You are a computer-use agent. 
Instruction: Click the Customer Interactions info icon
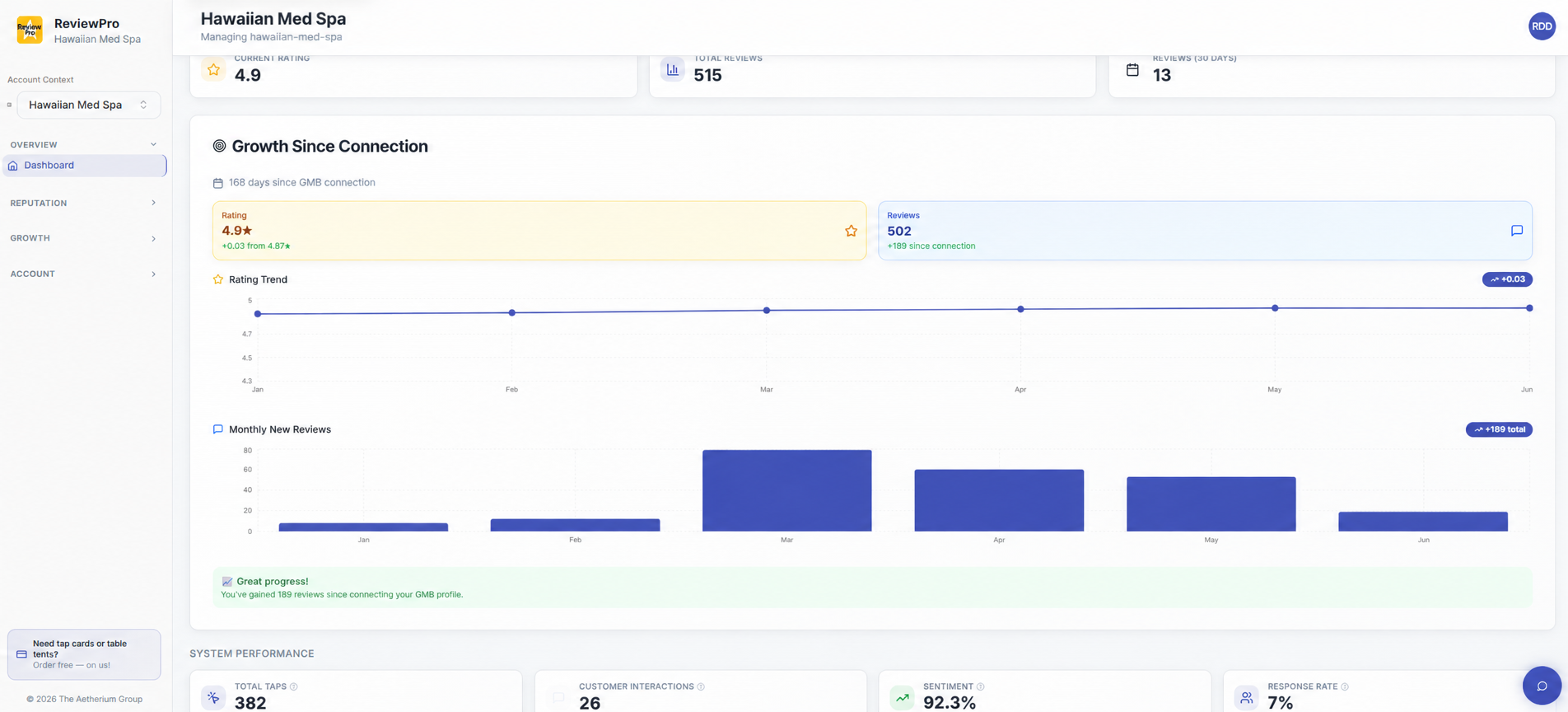click(x=701, y=686)
